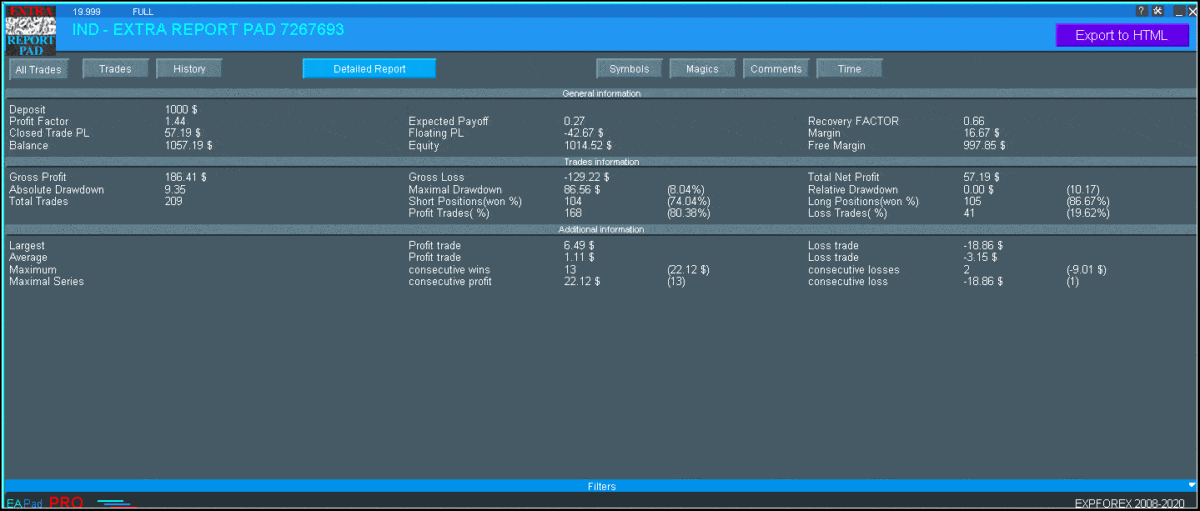Viewport: 1200px width, 511px height.
Task: Switch to the Trades view
Action: [x=115, y=69]
